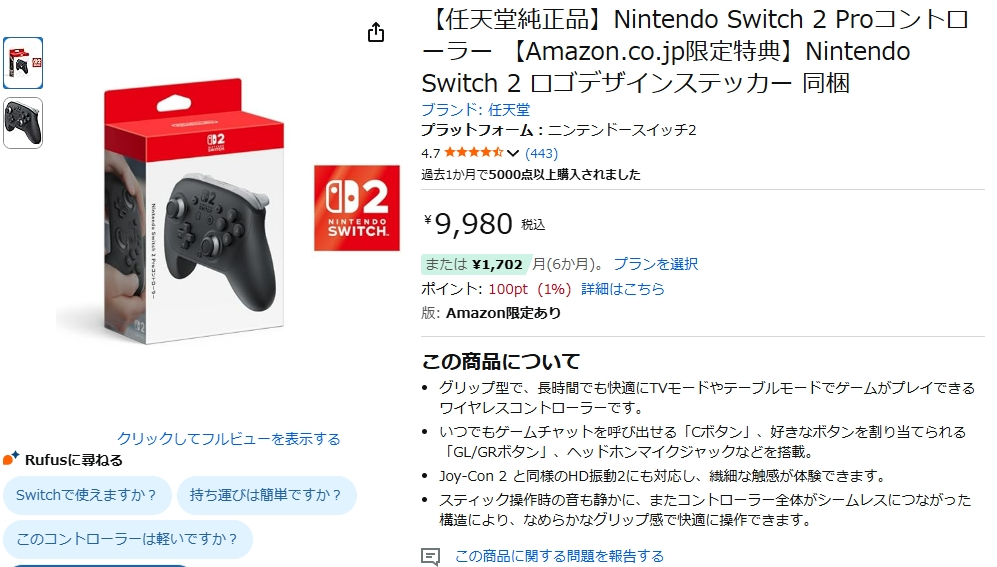This screenshot has width=997, height=567.
Task: Click プランを選択 installment plan link
Action: tap(655, 264)
